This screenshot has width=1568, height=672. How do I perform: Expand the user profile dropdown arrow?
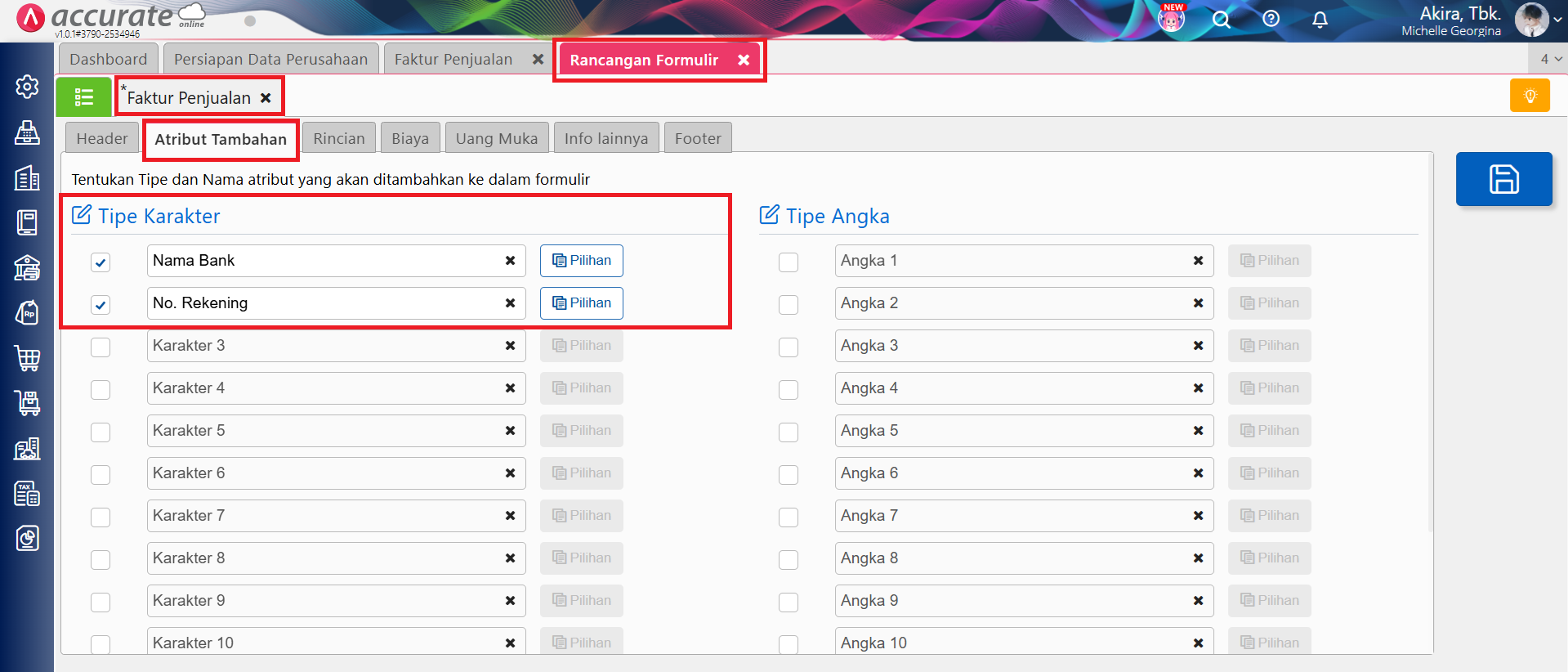1557,20
